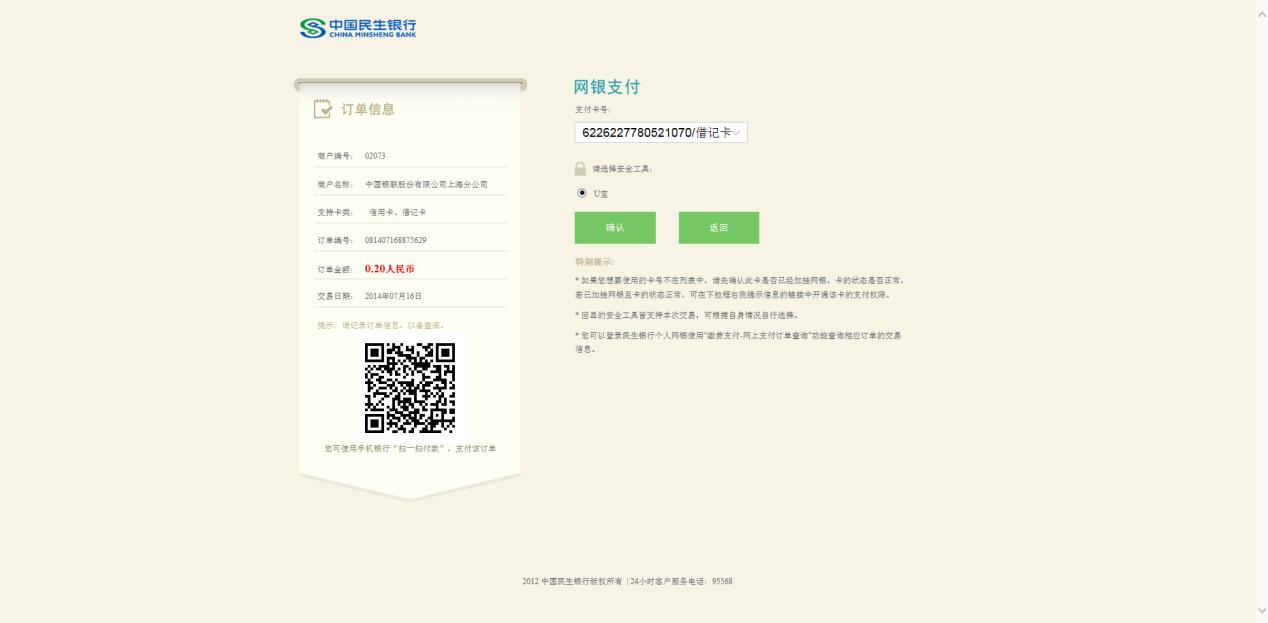The width and height of the screenshot is (1268, 623).
Task: Click the 提示:请记录订单信息 hint text
Action: pos(380,325)
